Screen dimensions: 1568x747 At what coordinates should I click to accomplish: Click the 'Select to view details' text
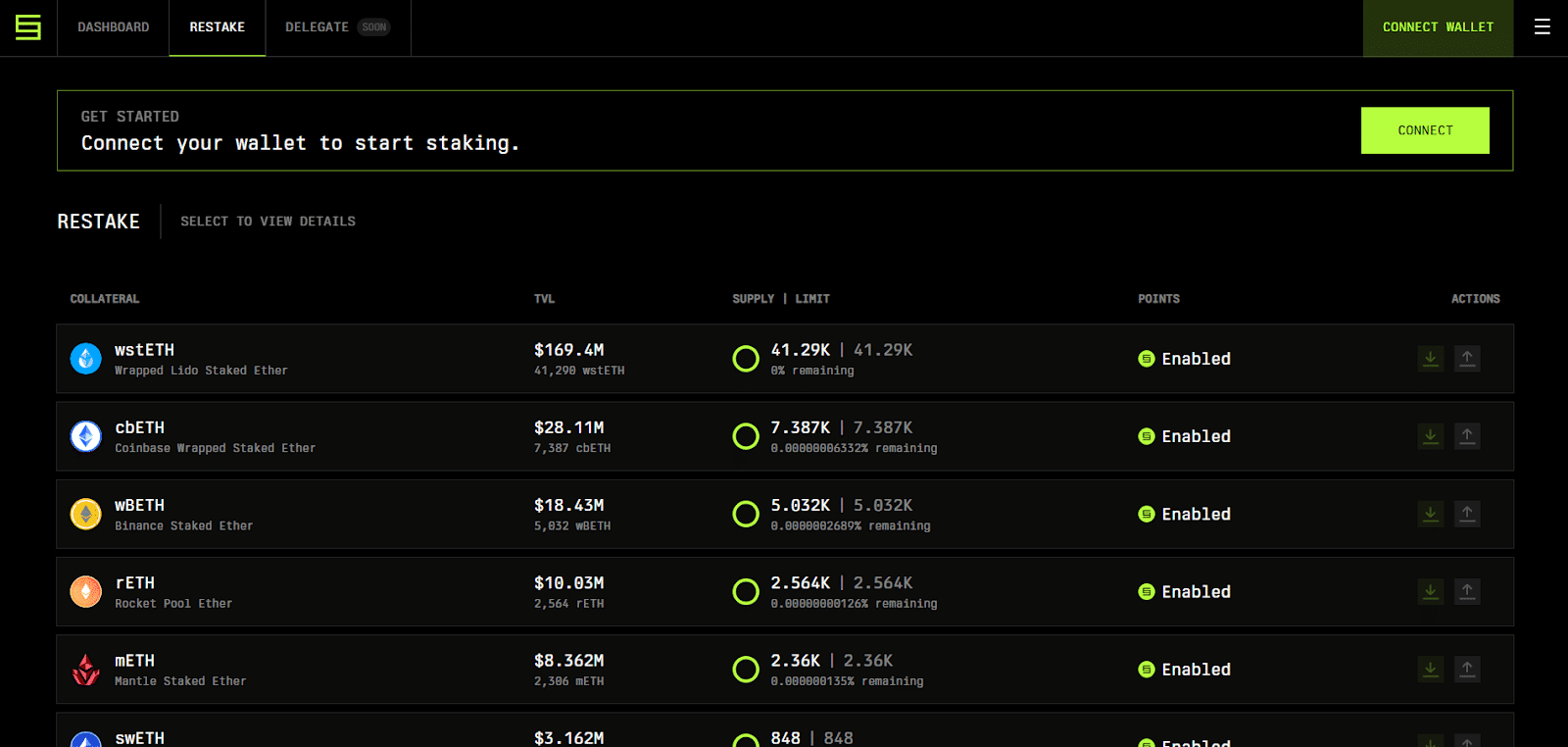click(268, 222)
